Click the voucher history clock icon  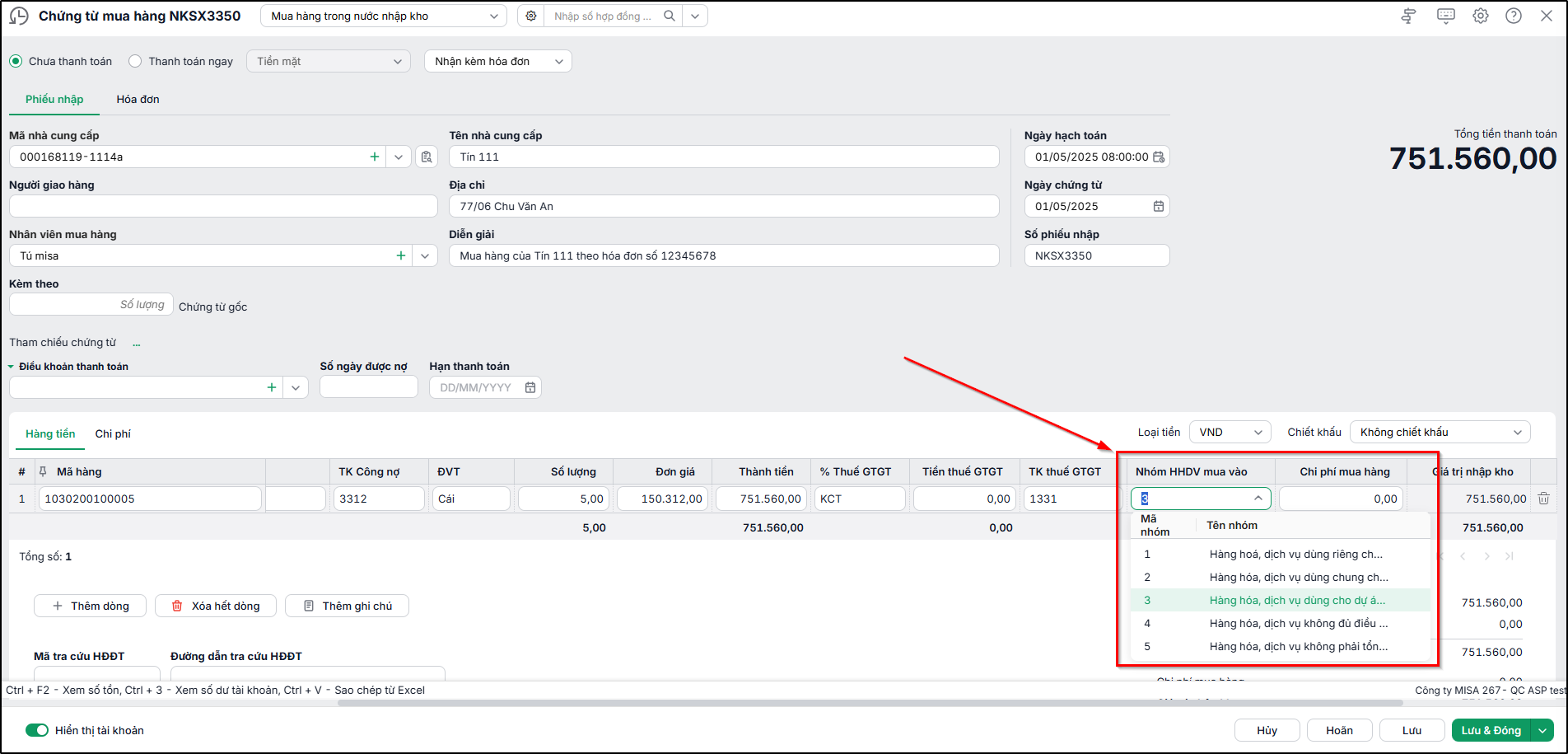tap(18, 16)
